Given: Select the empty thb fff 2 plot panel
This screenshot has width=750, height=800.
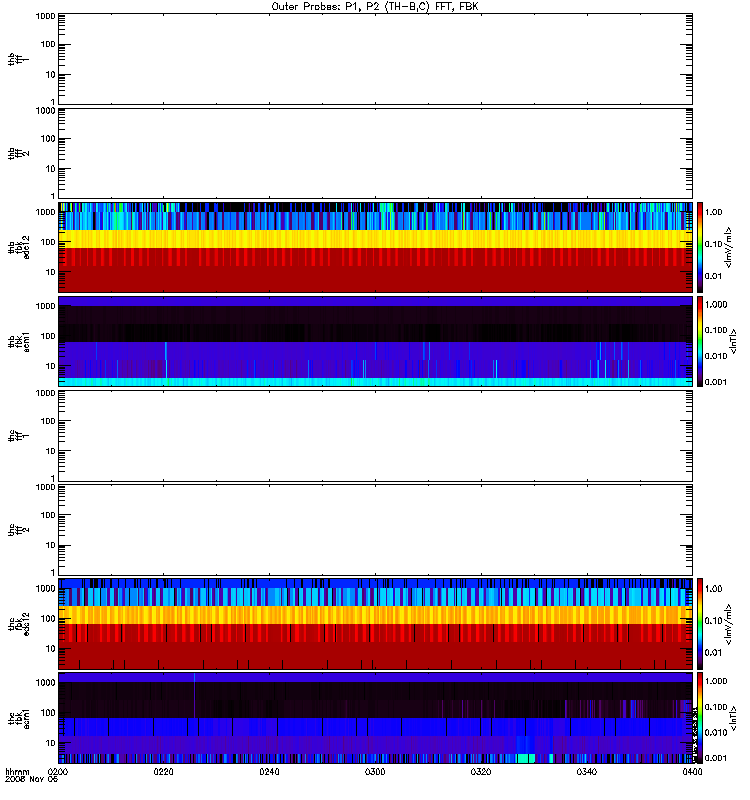Looking at the screenshot, I should coord(375,153).
